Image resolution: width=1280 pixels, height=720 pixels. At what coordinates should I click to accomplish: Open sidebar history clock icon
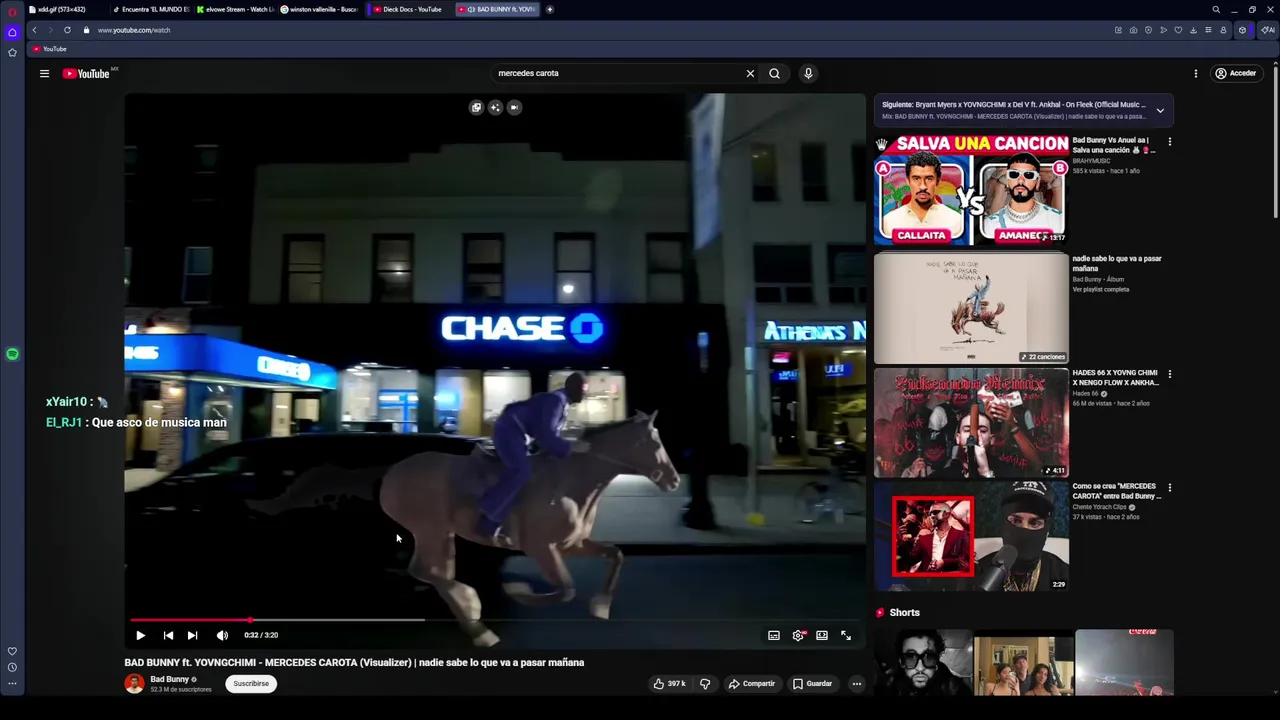[12, 667]
